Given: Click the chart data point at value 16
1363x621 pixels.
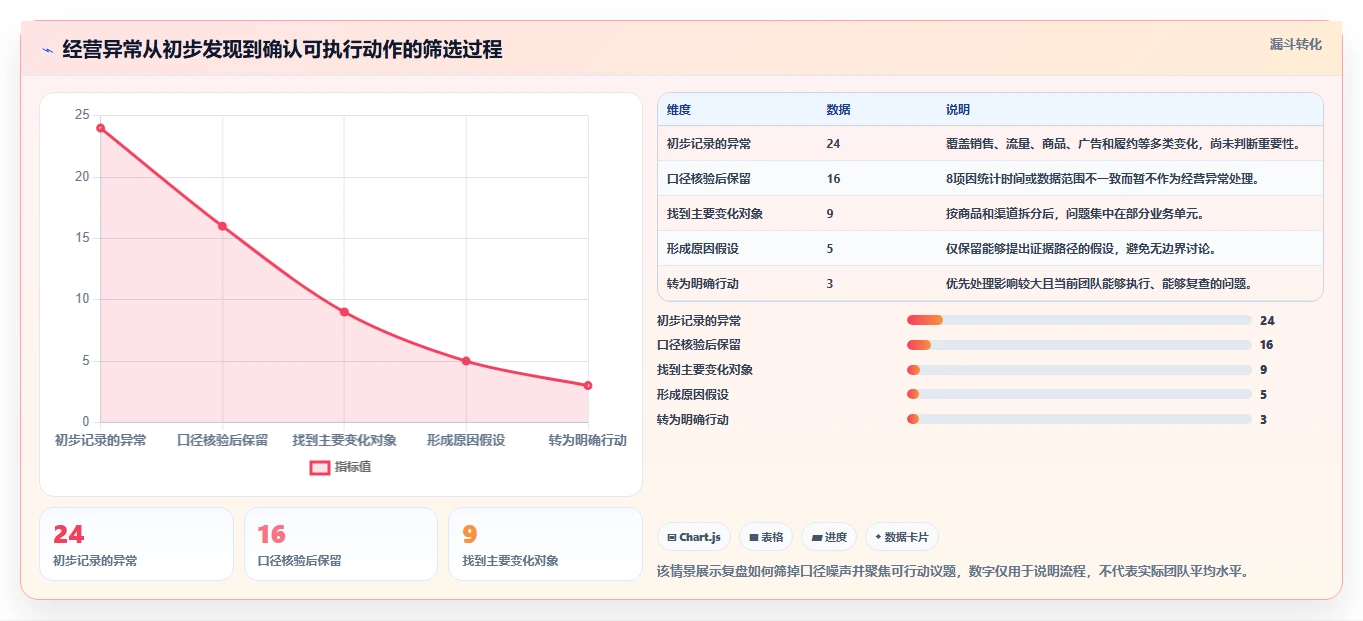Looking at the screenshot, I should pos(222,226).
